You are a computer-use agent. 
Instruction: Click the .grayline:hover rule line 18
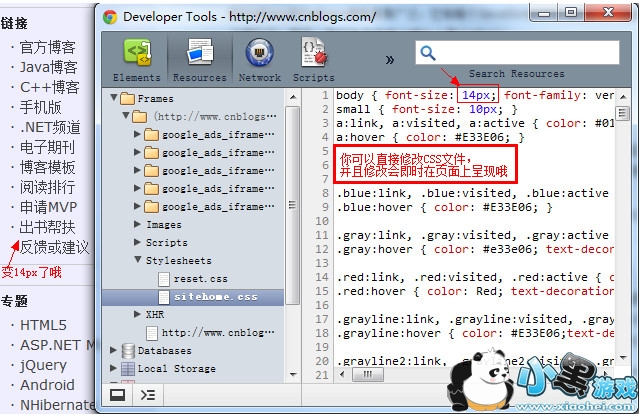pos(475,333)
